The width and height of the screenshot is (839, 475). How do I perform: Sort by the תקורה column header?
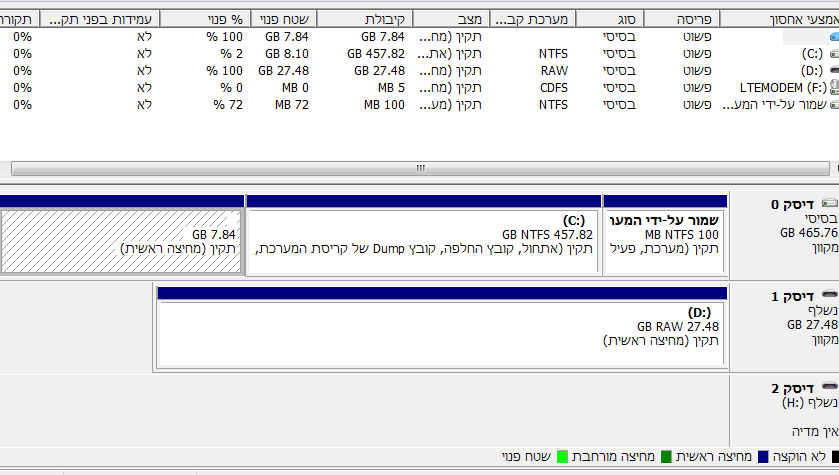point(19,20)
